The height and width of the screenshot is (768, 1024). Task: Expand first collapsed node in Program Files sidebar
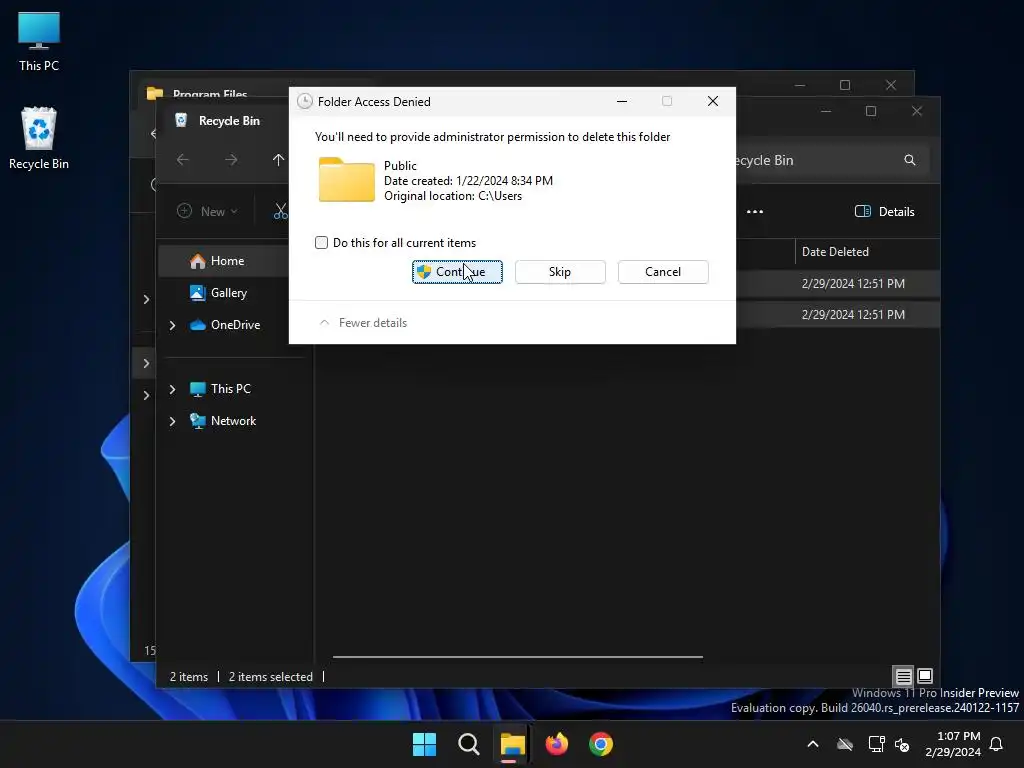click(146, 300)
